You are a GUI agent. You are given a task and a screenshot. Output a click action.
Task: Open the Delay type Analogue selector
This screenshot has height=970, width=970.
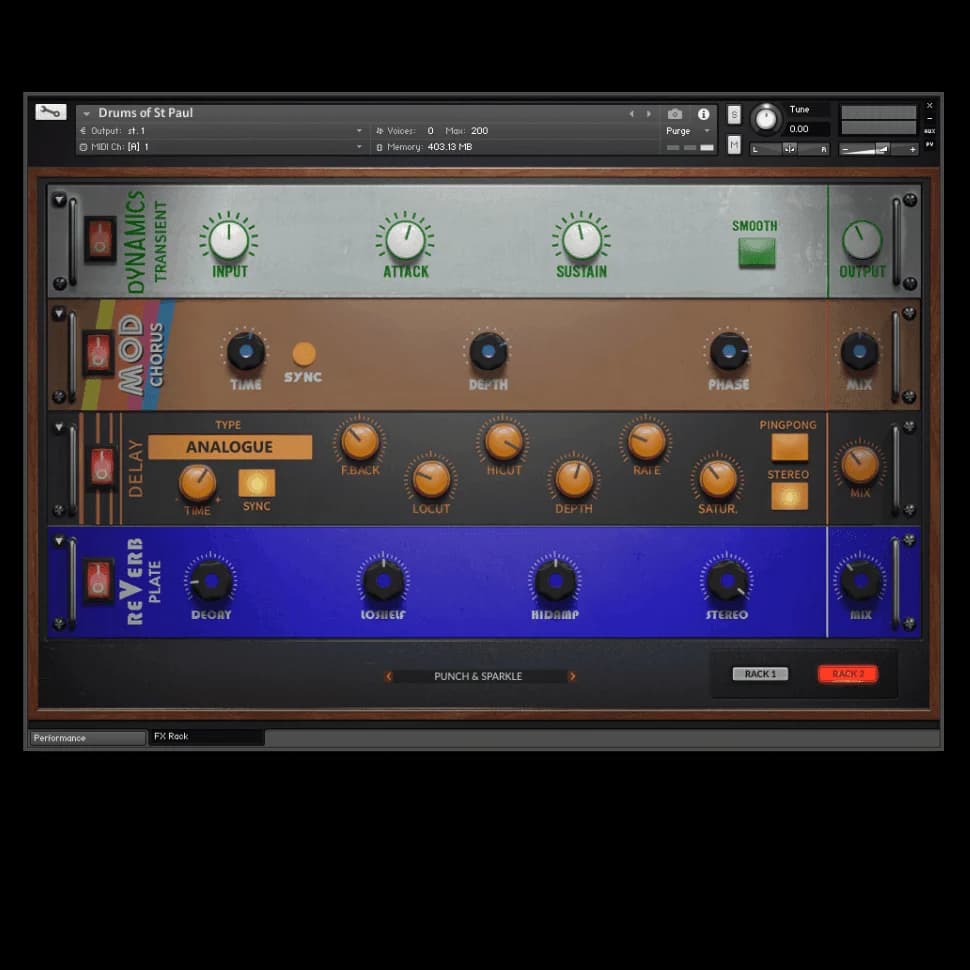point(230,447)
